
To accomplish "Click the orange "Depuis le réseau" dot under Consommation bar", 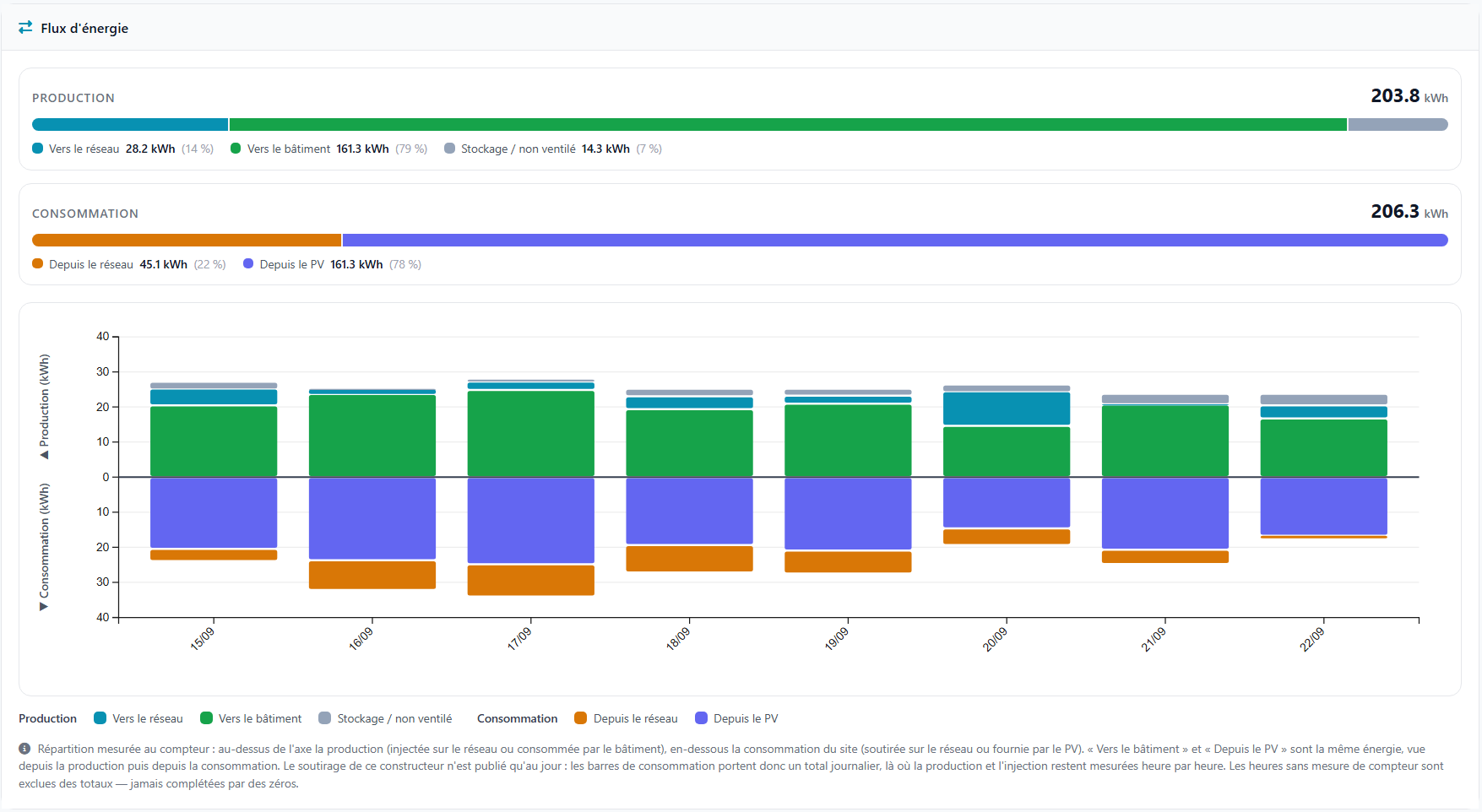I will [37, 263].
